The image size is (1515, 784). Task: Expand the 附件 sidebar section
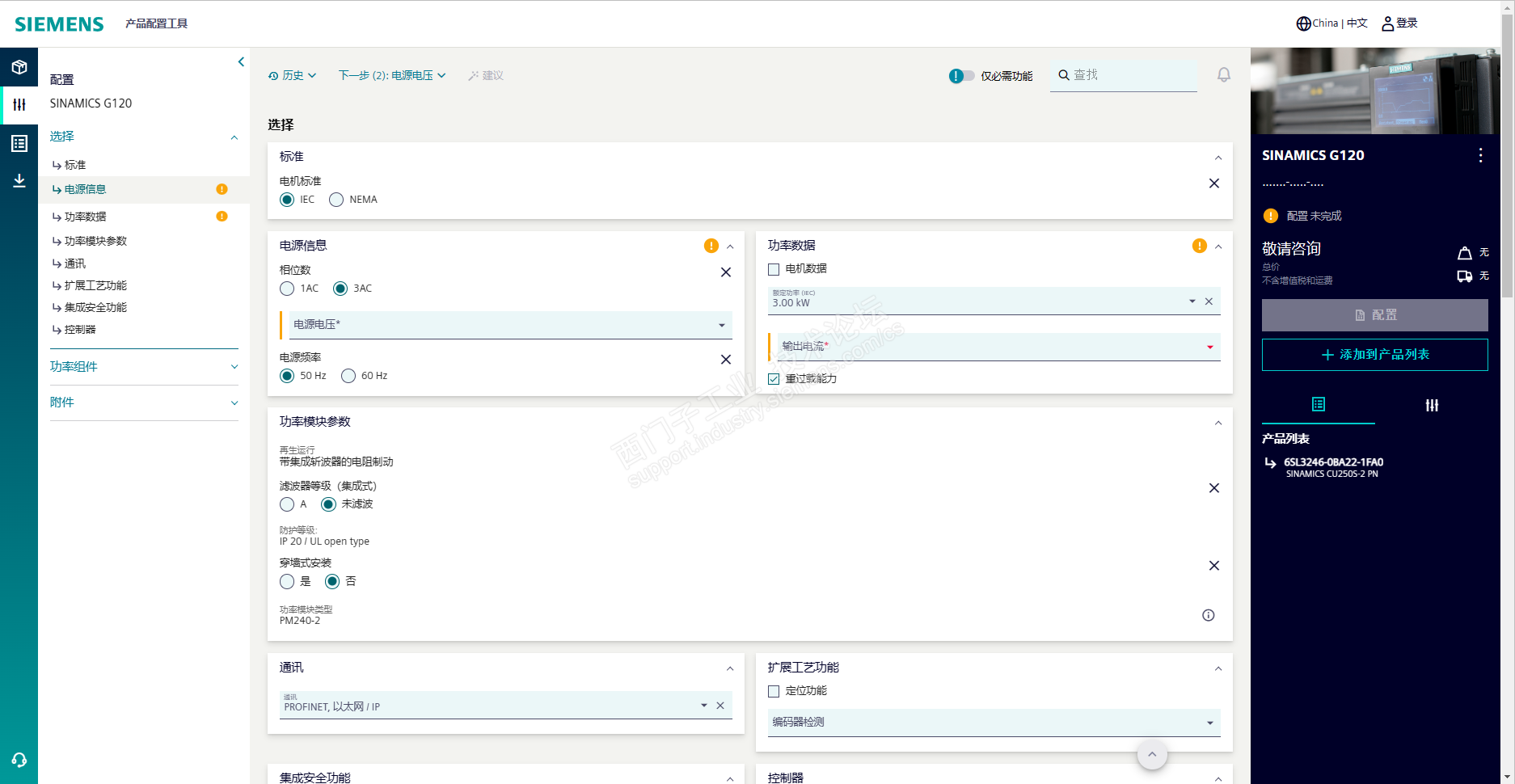click(144, 403)
